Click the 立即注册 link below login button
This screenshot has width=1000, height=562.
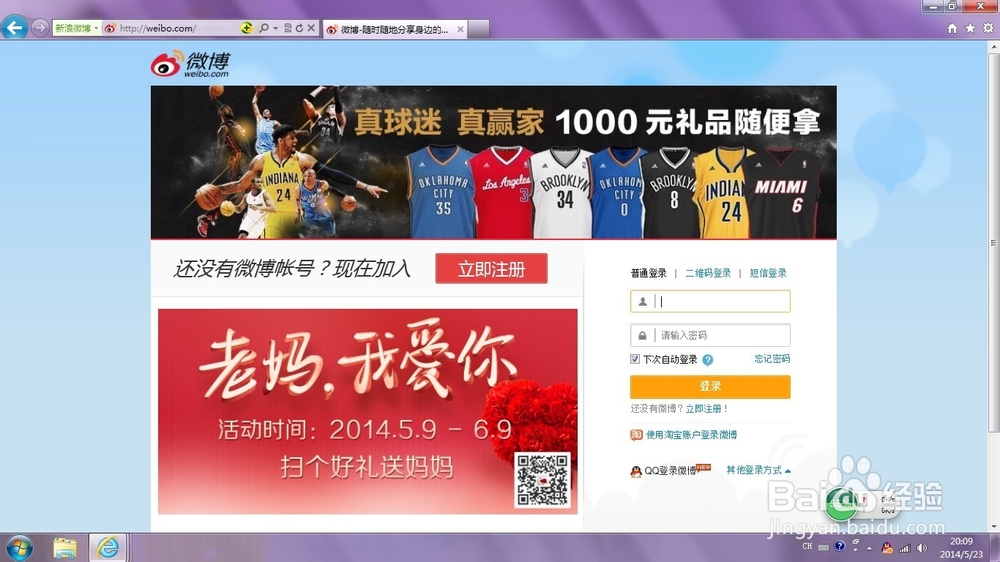[x=703, y=409]
